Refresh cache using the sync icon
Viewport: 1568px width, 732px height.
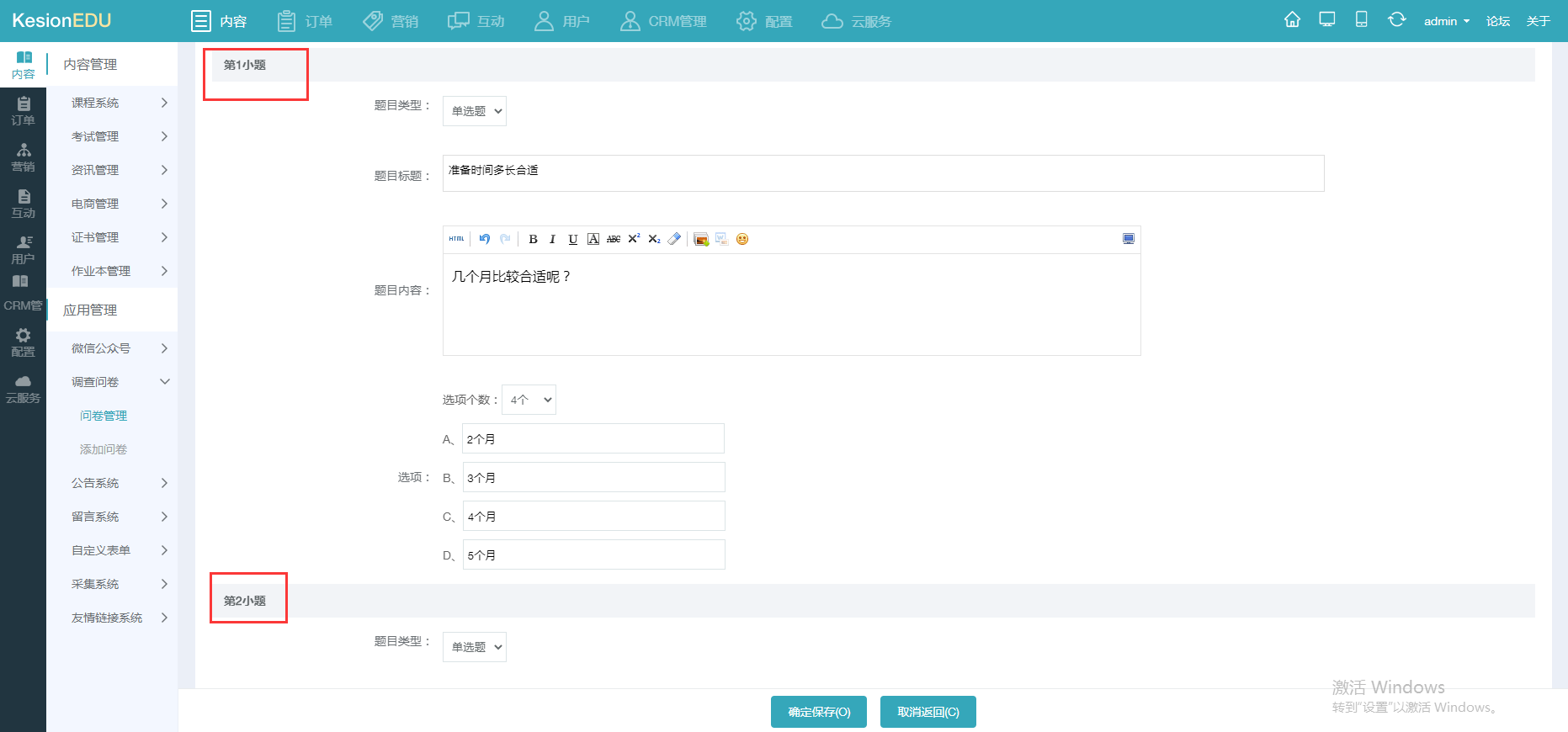coord(1397,19)
